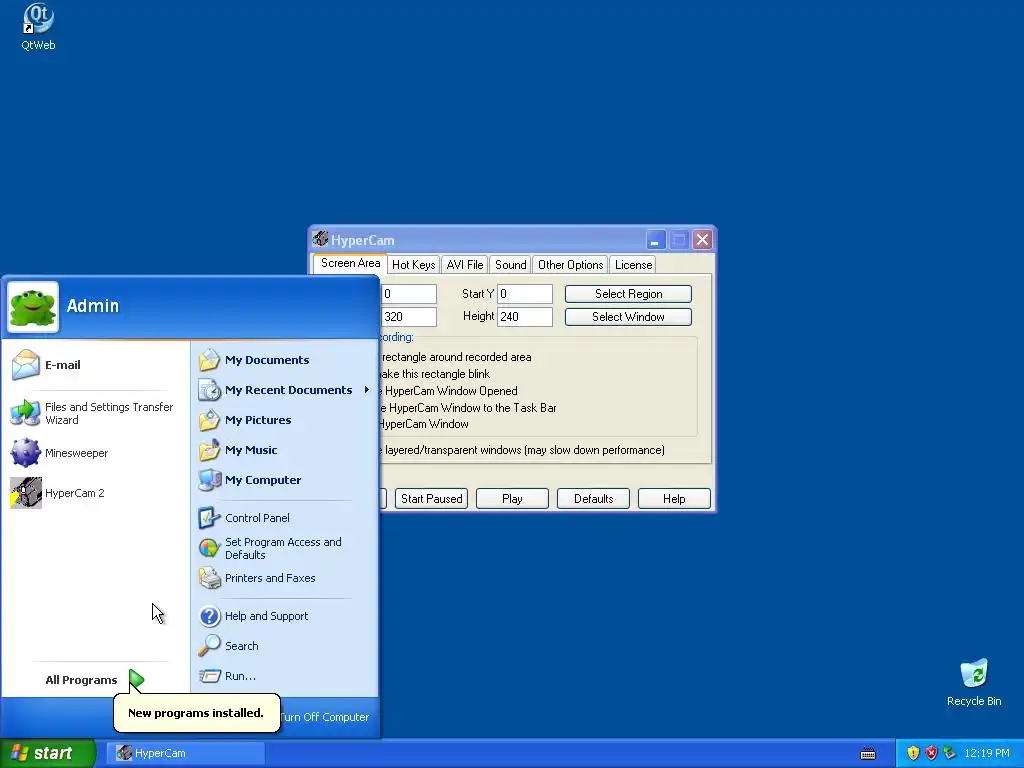Switch to the AVI File tab

click(x=465, y=264)
